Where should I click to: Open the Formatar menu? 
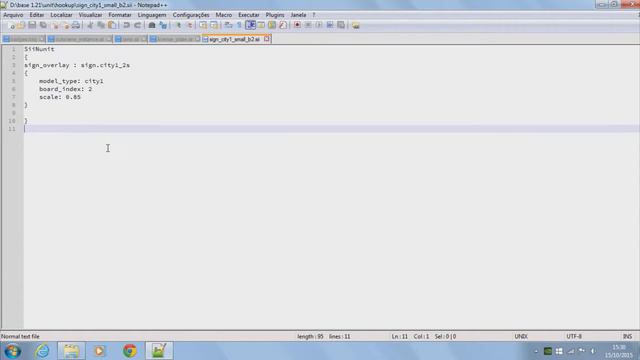pos(120,15)
